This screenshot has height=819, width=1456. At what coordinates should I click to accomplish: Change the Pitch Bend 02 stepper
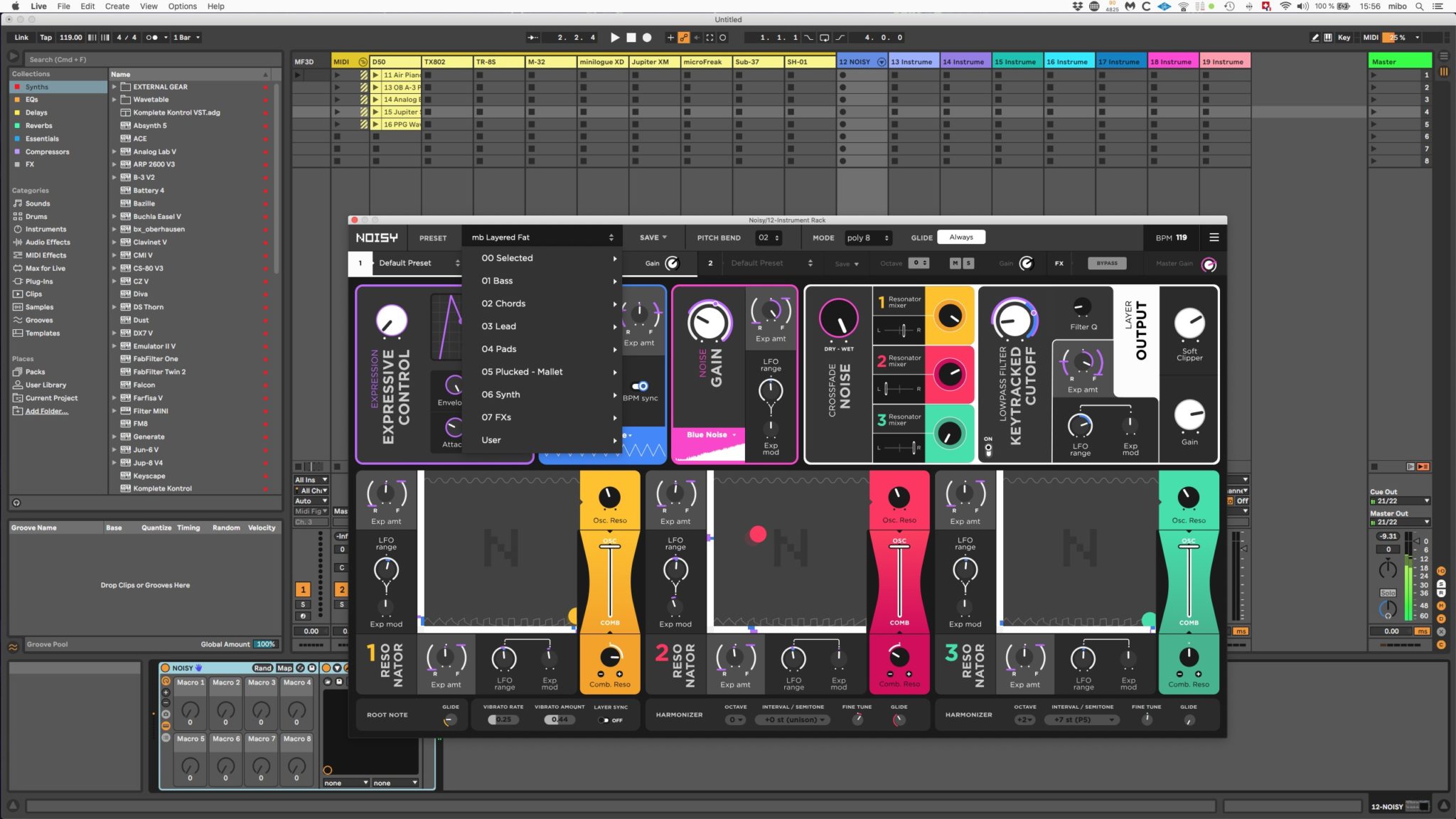pos(769,237)
